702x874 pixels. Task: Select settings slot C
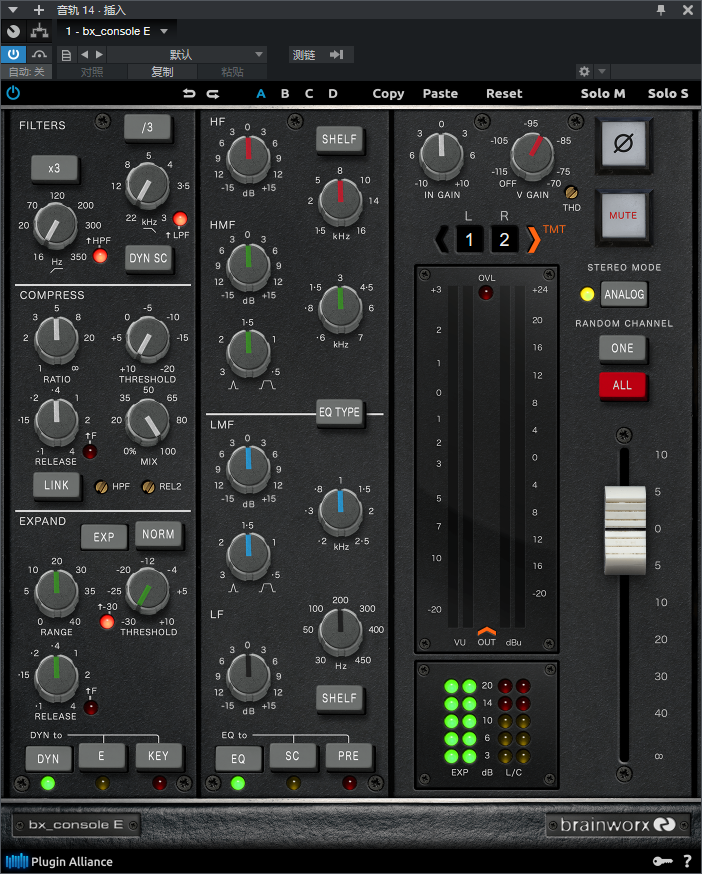tap(309, 94)
